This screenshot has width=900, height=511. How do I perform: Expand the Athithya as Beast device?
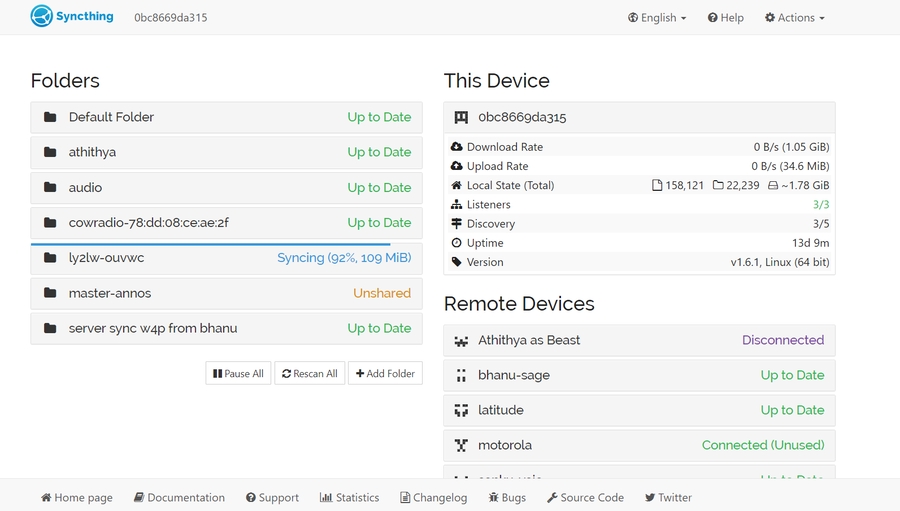pyautogui.click(x=639, y=340)
